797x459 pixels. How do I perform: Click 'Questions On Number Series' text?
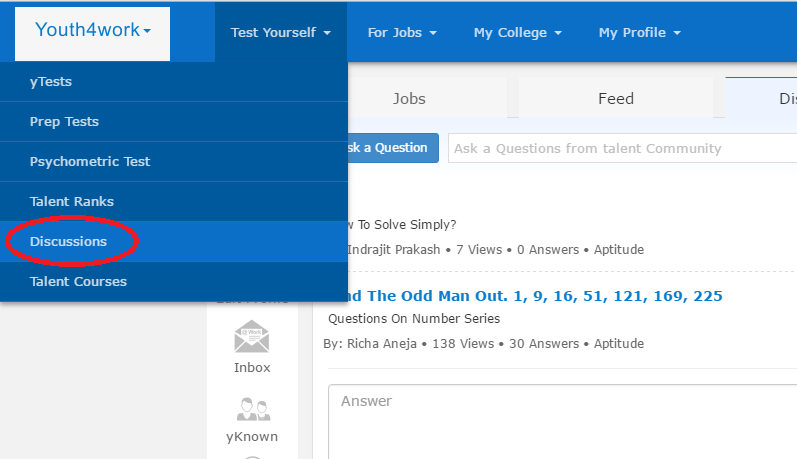pos(414,319)
